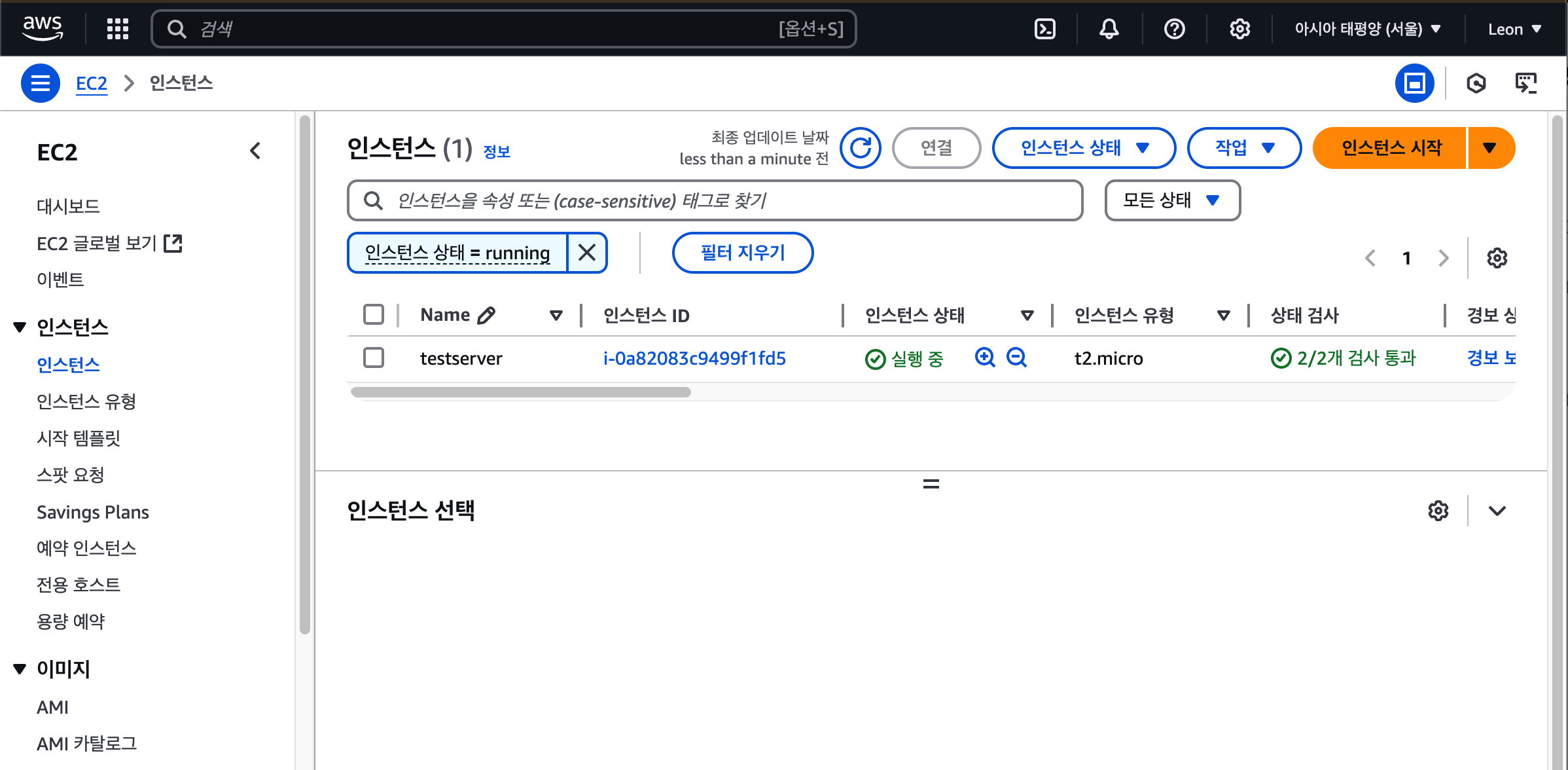Image resolution: width=1568 pixels, height=770 pixels.
Task: Open the 인스턴스 상태 dropdown button
Action: [x=1084, y=148]
